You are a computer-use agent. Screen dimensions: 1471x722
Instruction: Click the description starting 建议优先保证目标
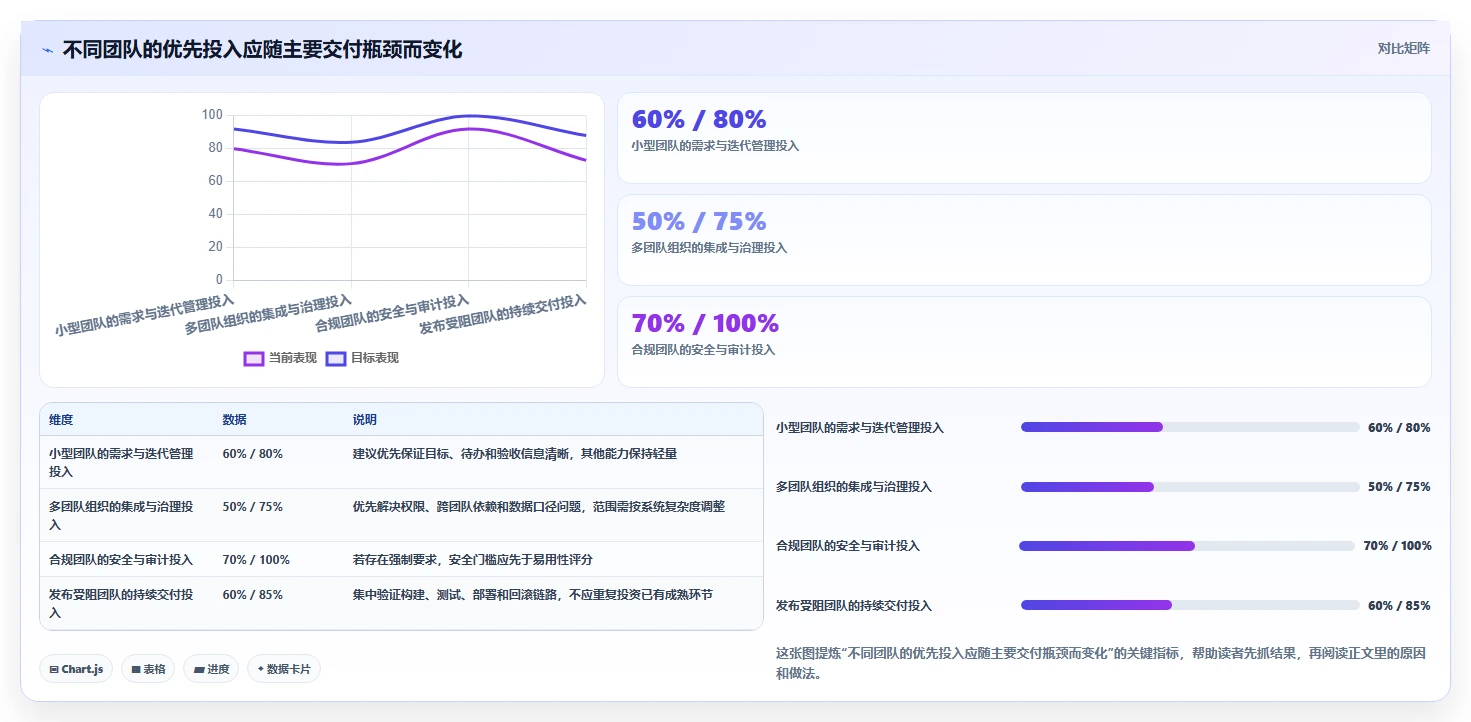[x=515, y=454]
